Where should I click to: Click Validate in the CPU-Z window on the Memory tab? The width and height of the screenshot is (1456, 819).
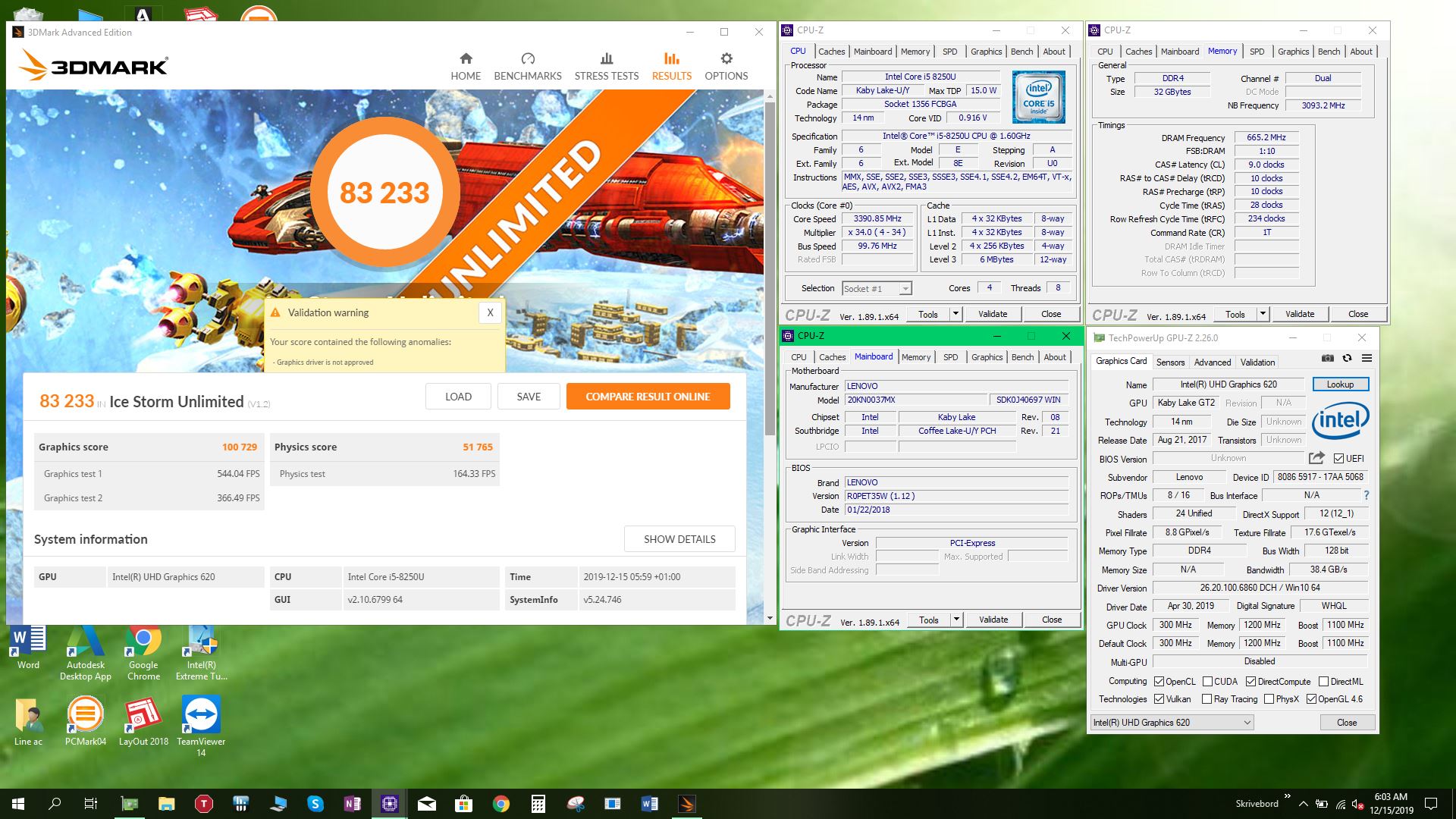(x=1300, y=314)
